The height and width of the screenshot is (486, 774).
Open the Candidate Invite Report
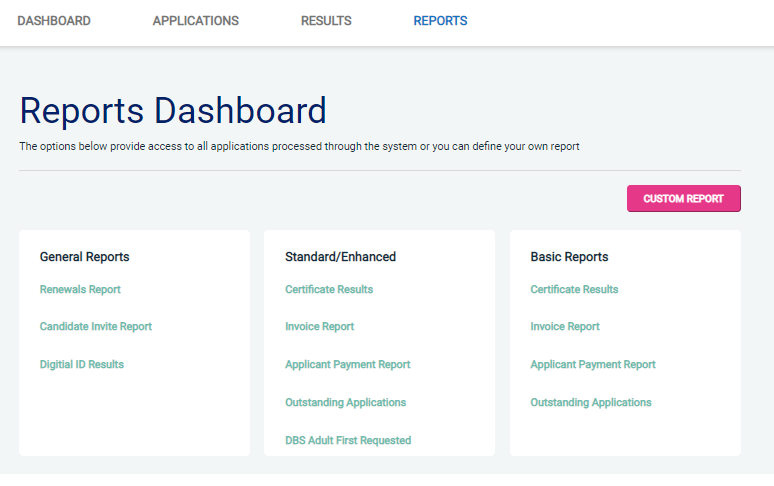96,327
